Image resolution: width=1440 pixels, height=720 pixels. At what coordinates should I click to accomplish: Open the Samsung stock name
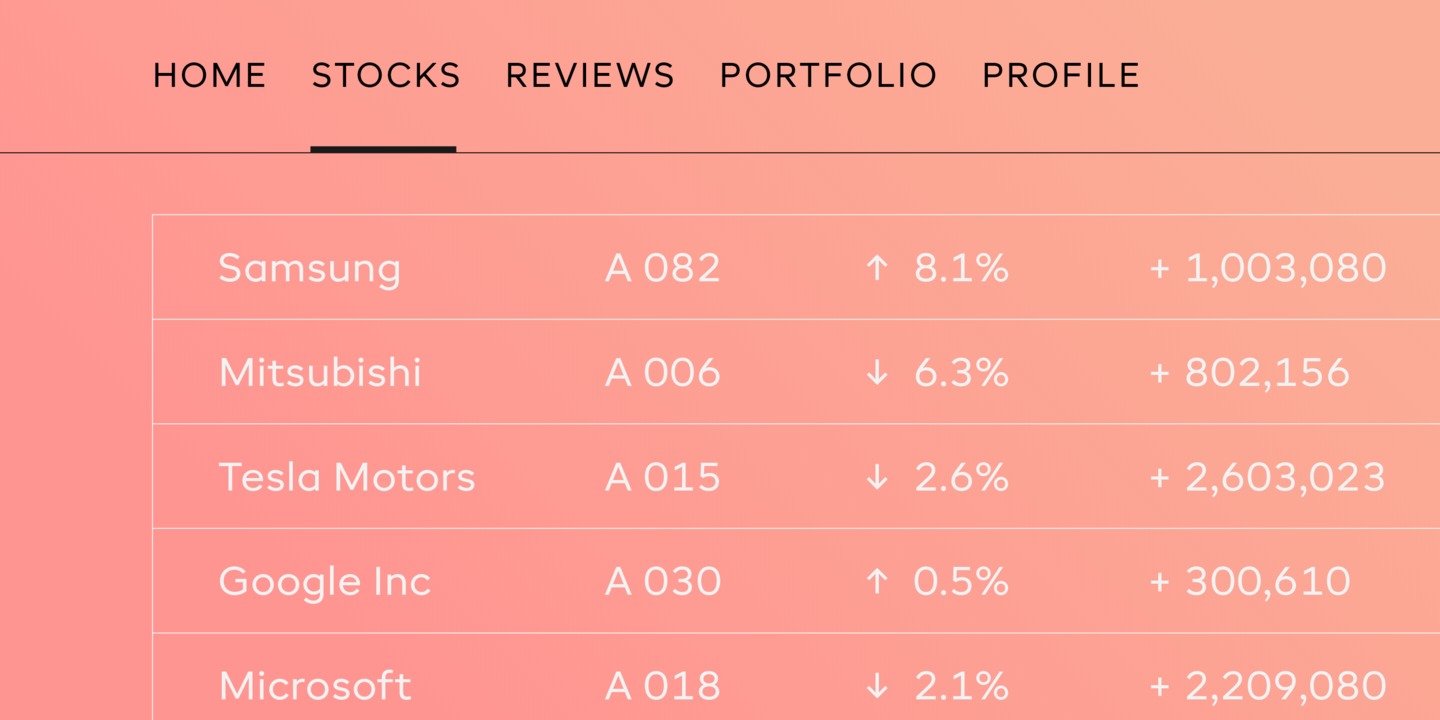[309, 268]
